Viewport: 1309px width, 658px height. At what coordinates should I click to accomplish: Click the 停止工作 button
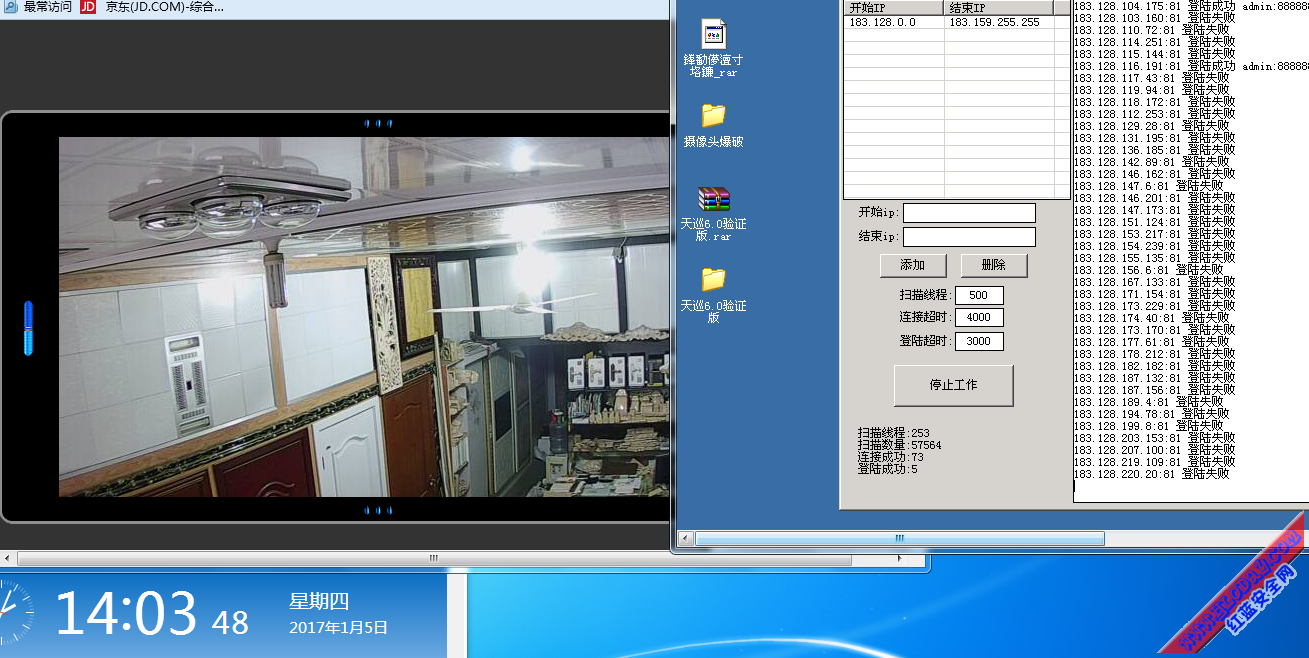[x=953, y=385]
